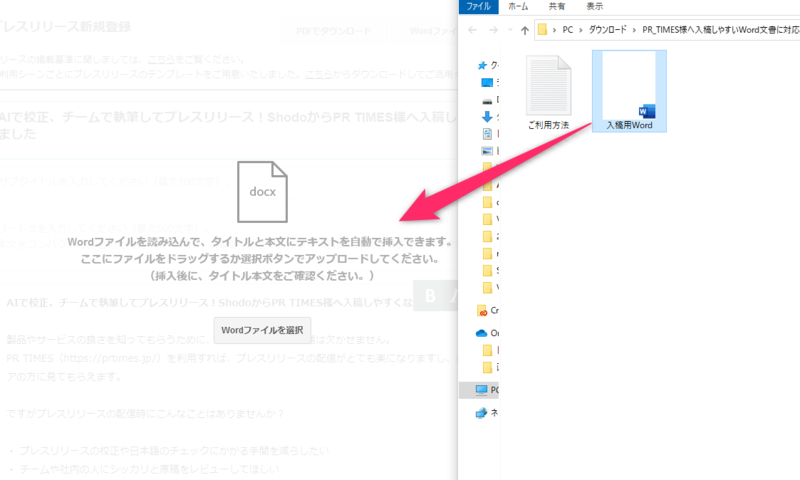Select PC in the address breadcrumb
The width and height of the screenshot is (800, 480).
pos(567,30)
